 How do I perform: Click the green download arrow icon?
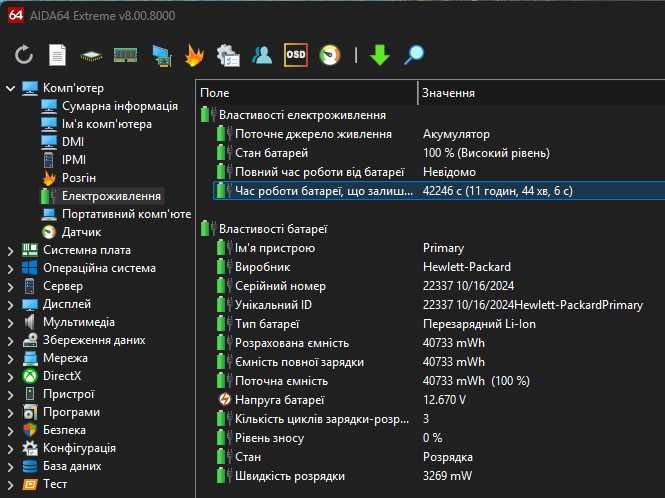pos(380,55)
